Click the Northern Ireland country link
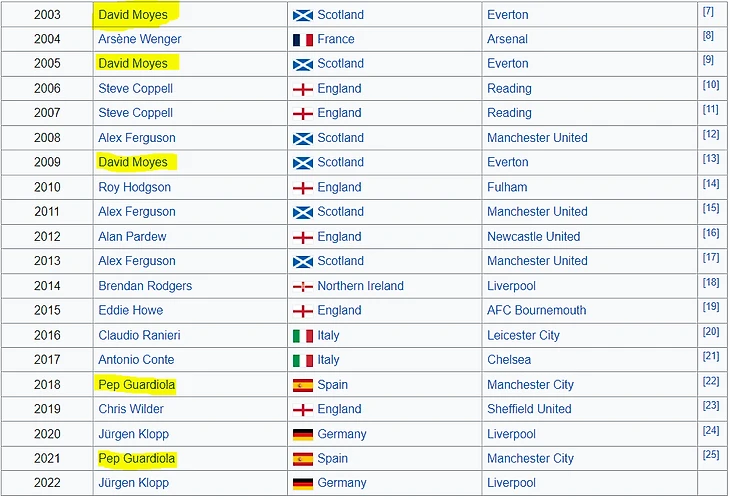 (360, 286)
